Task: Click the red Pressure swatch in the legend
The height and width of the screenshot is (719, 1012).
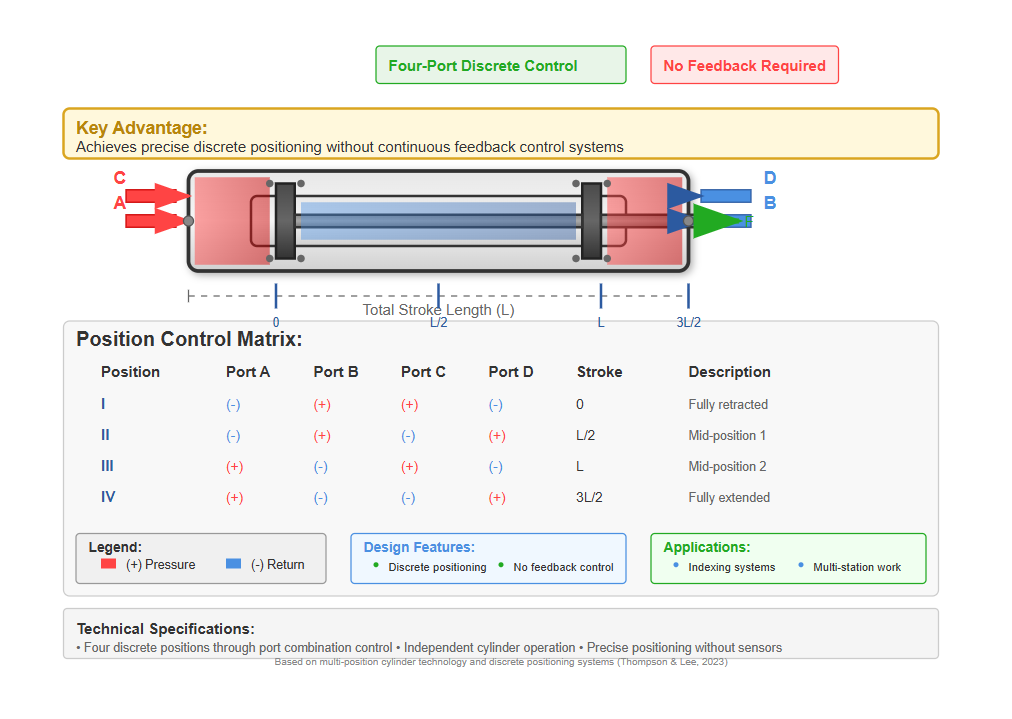Action: [109, 564]
